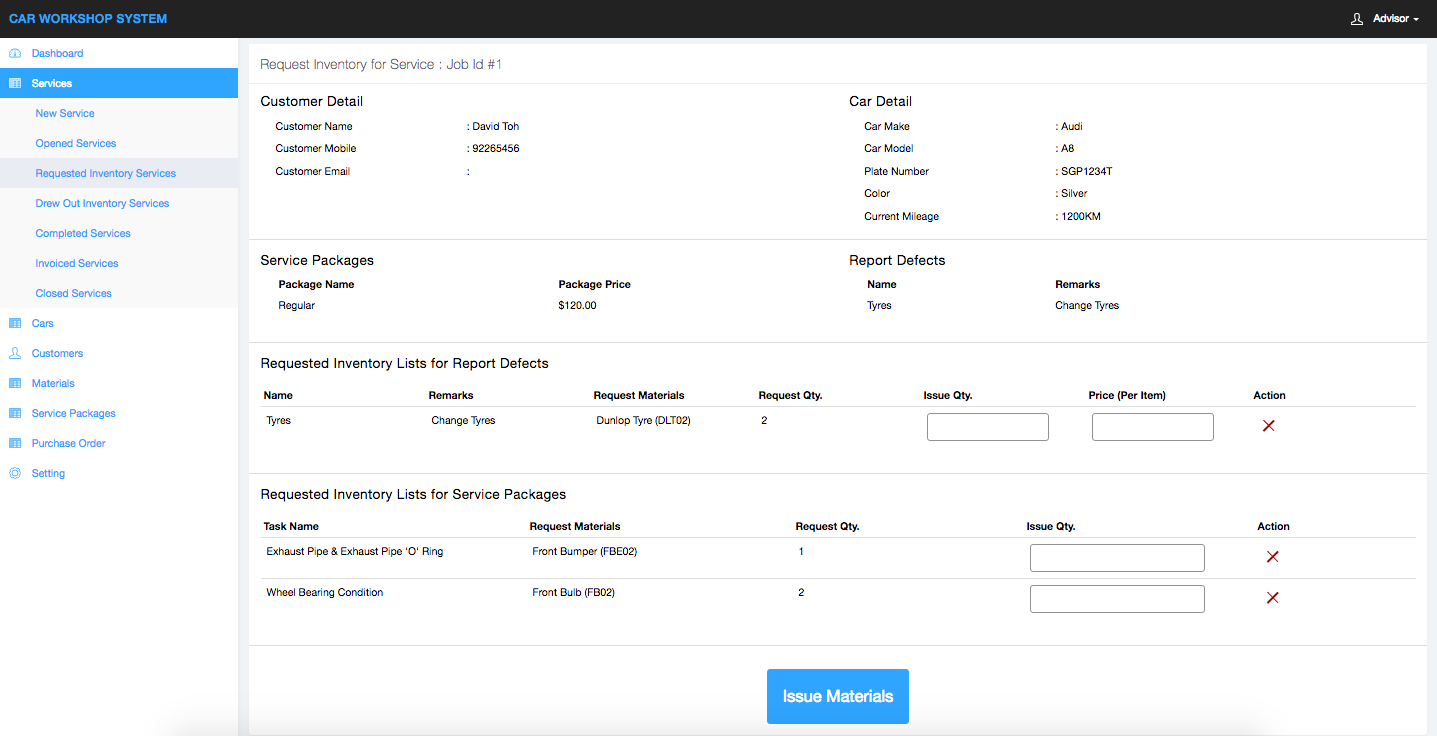
Task: Click Issue Qty field for Front Bulb
Action: coord(1116,599)
